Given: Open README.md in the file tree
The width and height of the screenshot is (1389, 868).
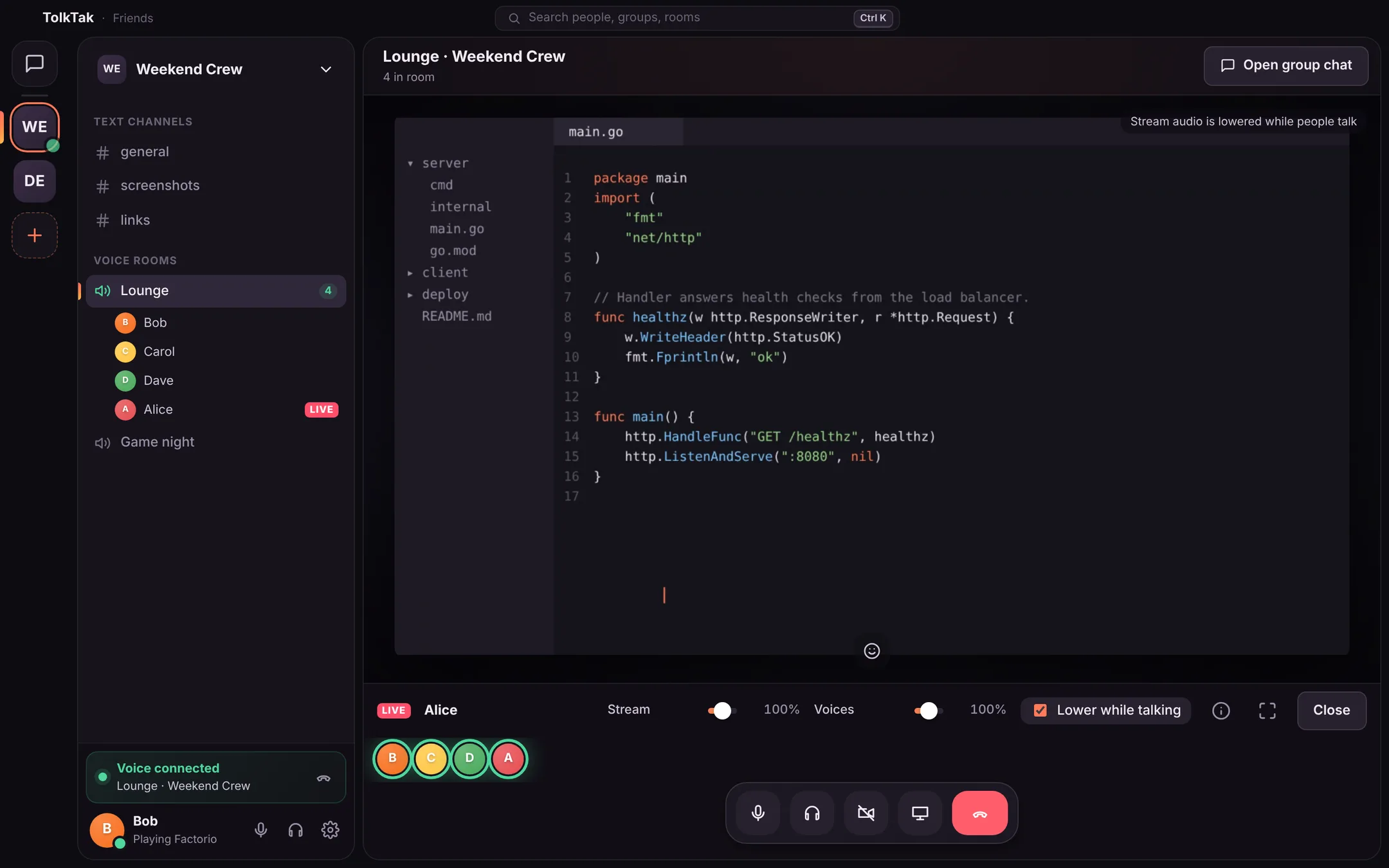Looking at the screenshot, I should tap(457, 316).
